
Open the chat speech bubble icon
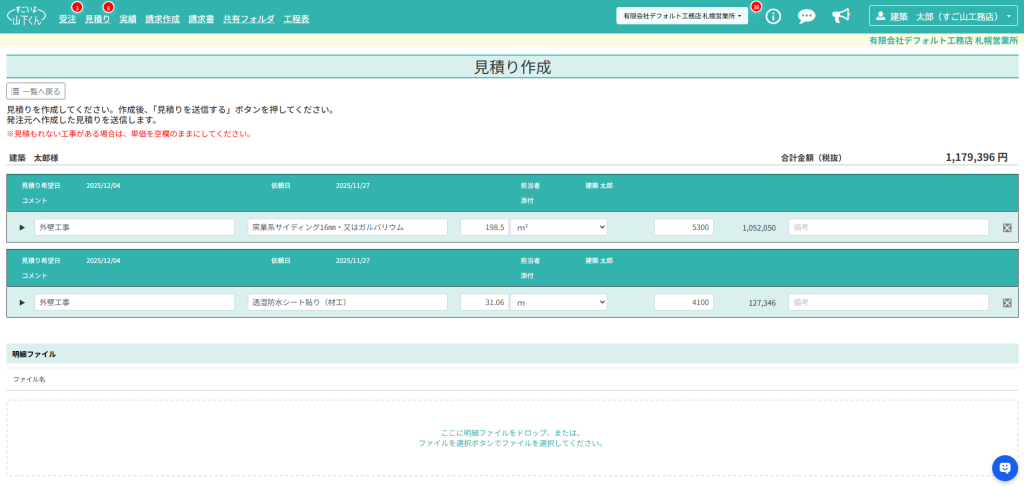pos(806,16)
